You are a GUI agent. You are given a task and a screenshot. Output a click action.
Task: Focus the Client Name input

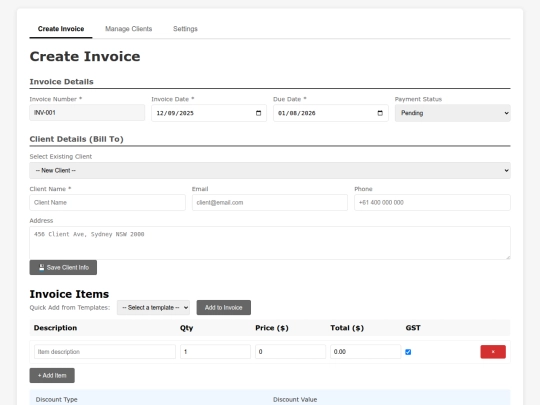(x=107, y=202)
